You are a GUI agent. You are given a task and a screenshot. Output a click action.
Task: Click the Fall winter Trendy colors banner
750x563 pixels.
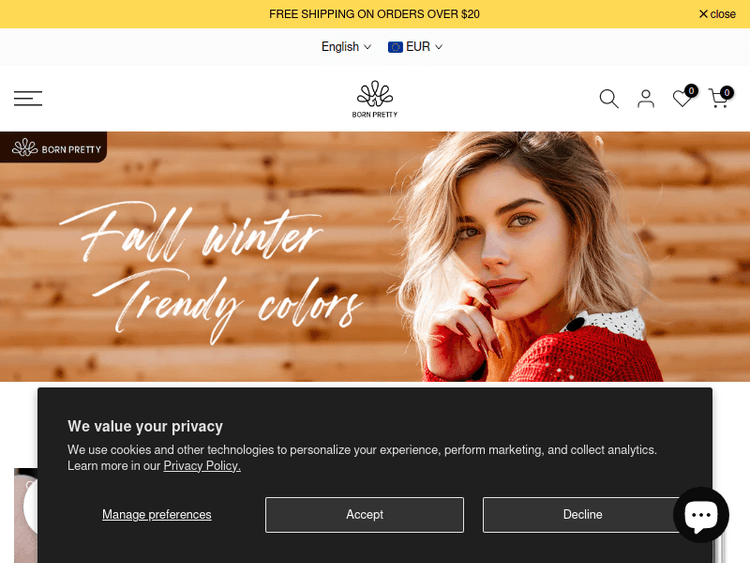375,257
